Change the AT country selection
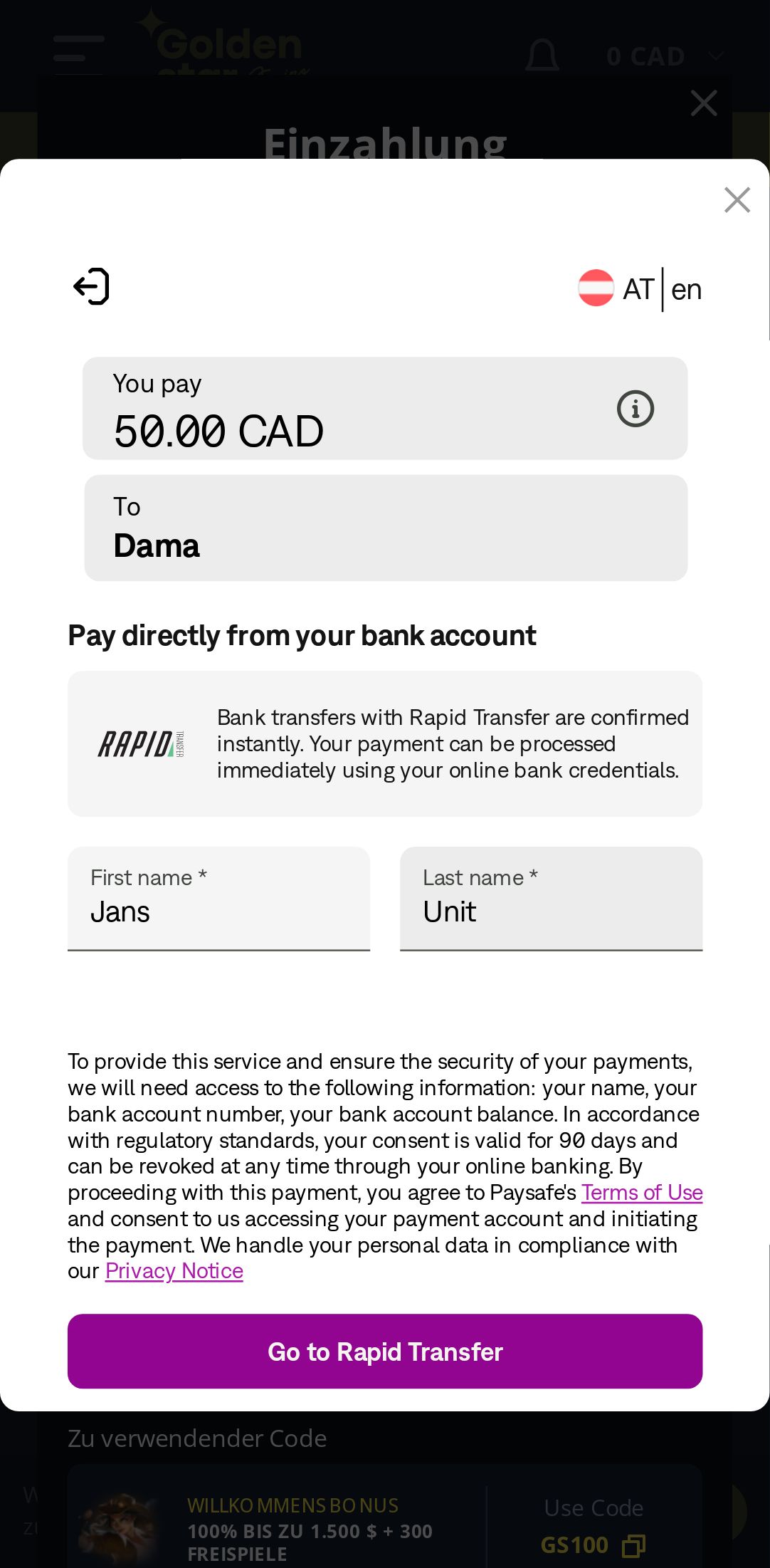 click(x=638, y=290)
